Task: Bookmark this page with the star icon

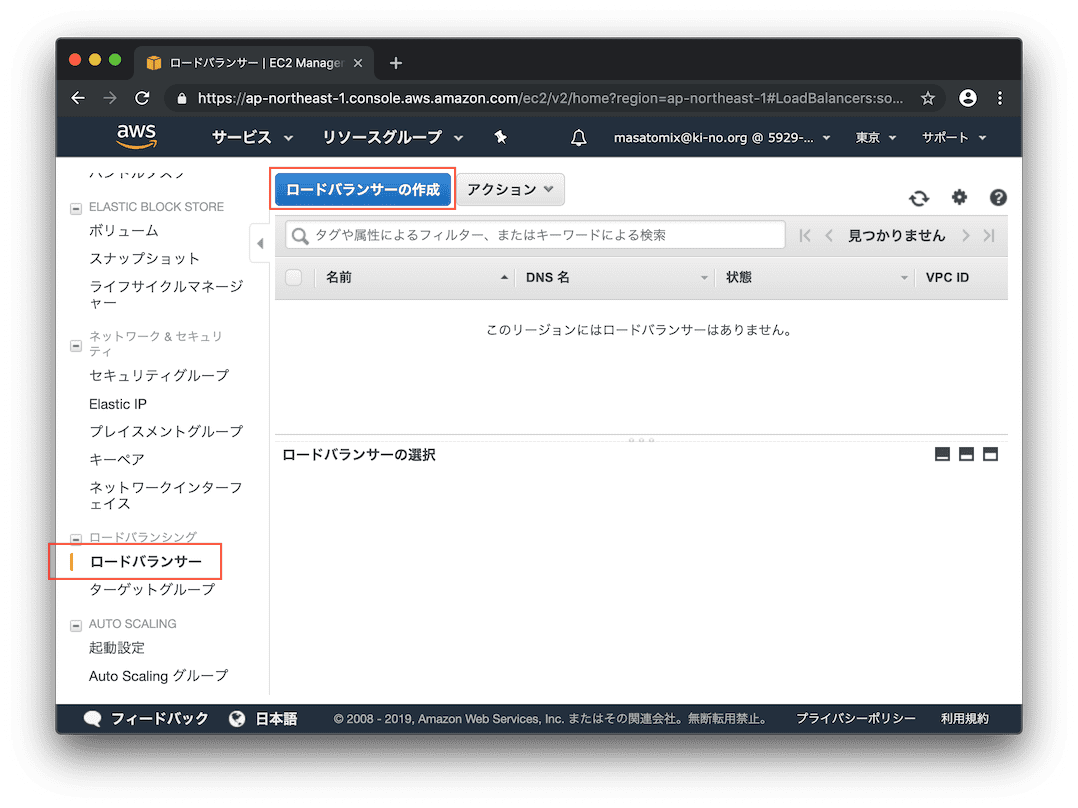Action: [928, 98]
